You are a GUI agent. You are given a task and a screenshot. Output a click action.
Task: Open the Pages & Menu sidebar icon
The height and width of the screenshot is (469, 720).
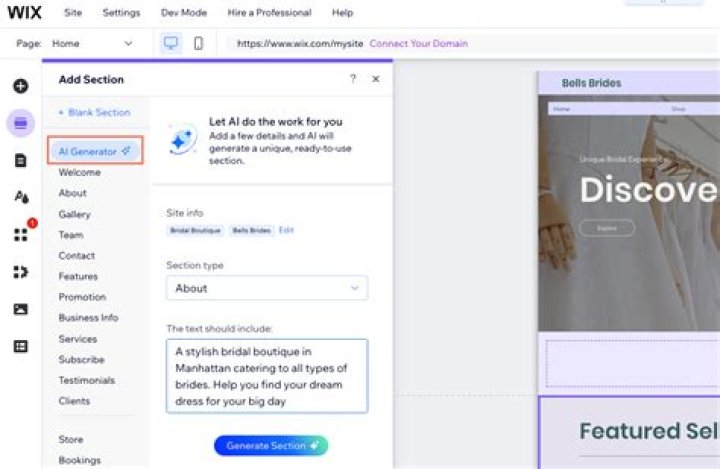click(21, 161)
